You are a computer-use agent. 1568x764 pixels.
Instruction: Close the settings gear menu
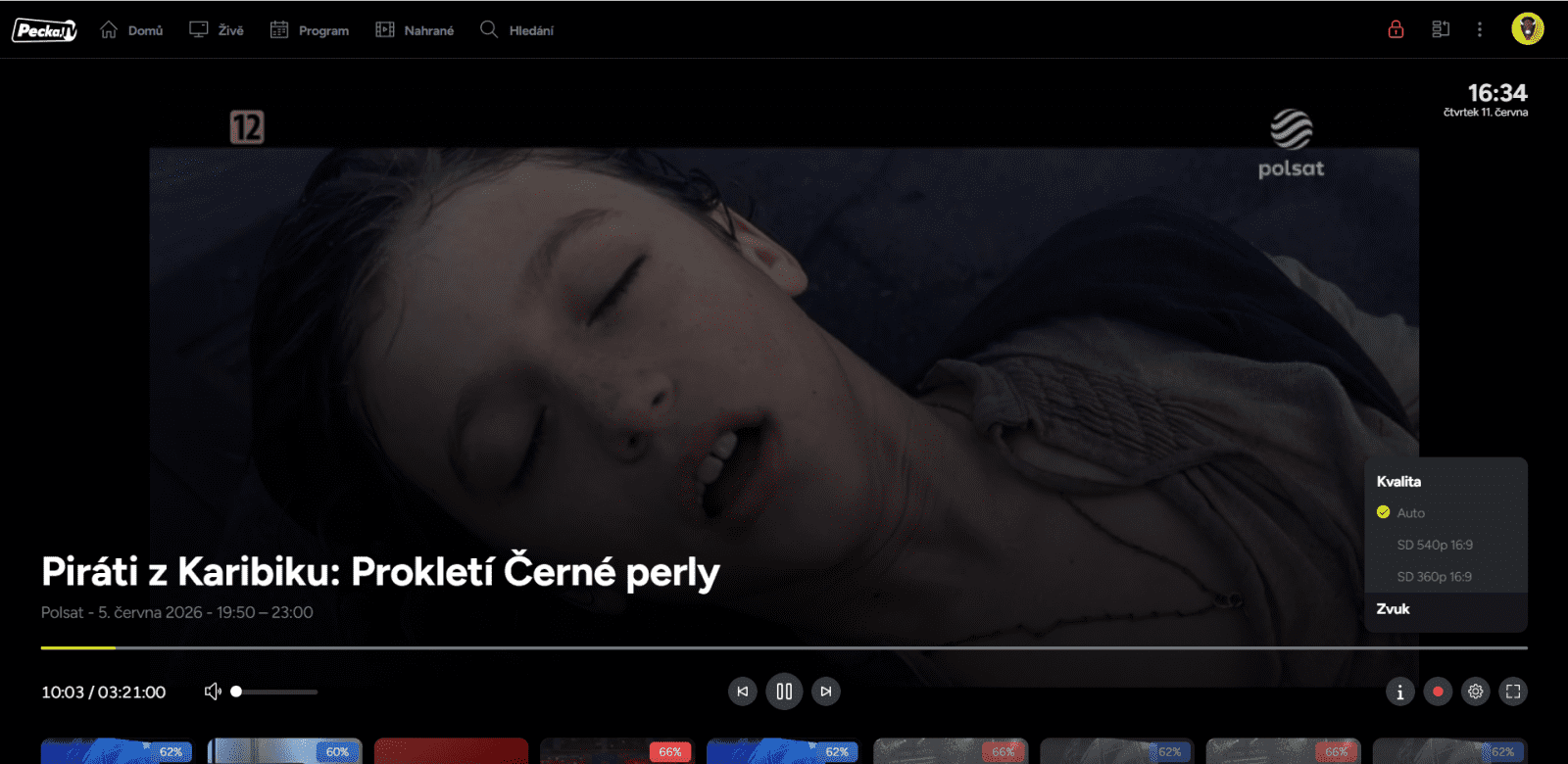click(1476, 692)
